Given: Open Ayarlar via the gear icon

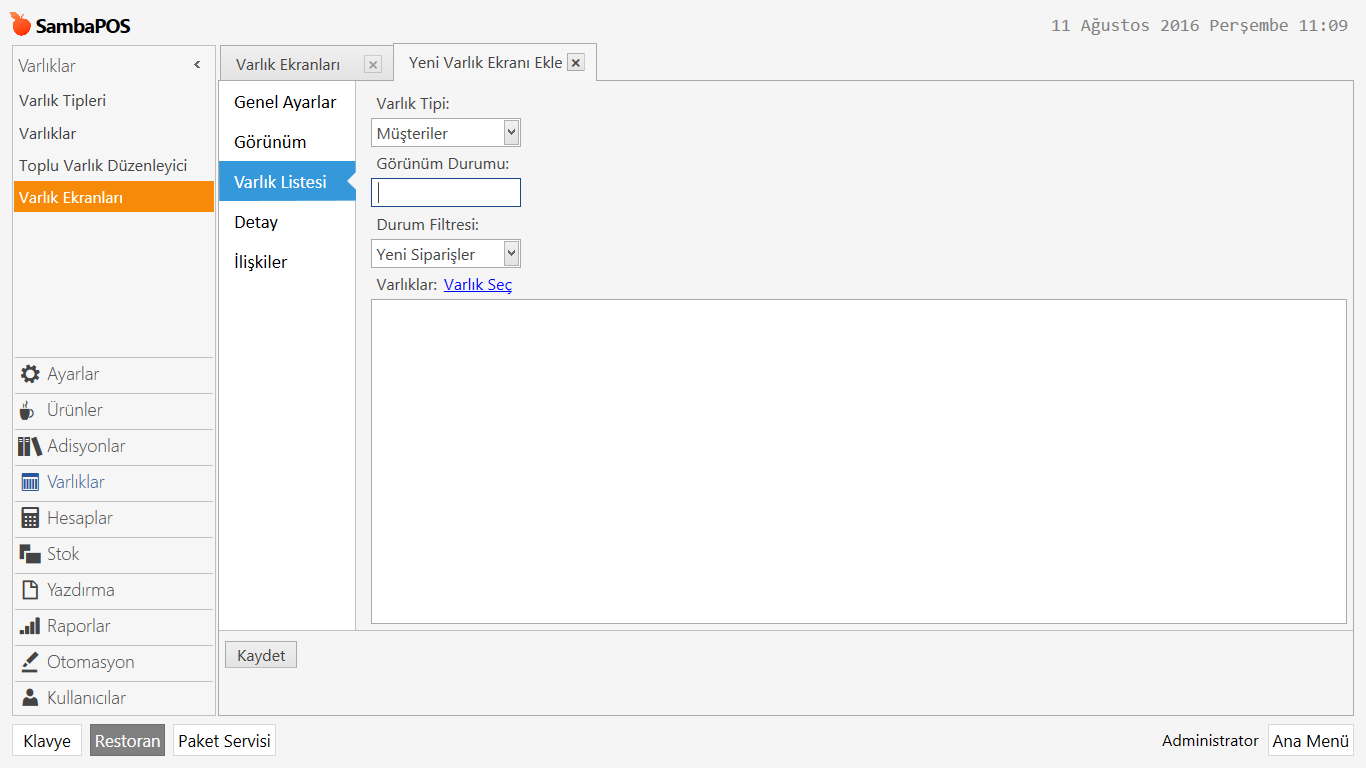Looking at the screenshot, I should click(30, 374).
